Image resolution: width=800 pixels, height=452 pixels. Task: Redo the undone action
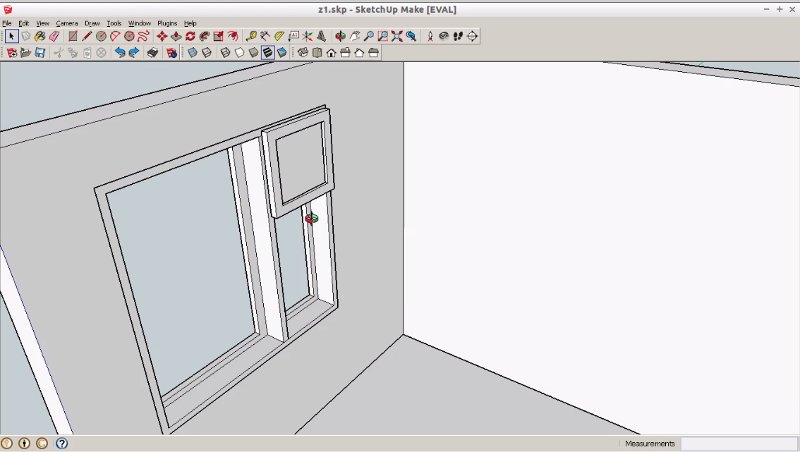point(134,53)
